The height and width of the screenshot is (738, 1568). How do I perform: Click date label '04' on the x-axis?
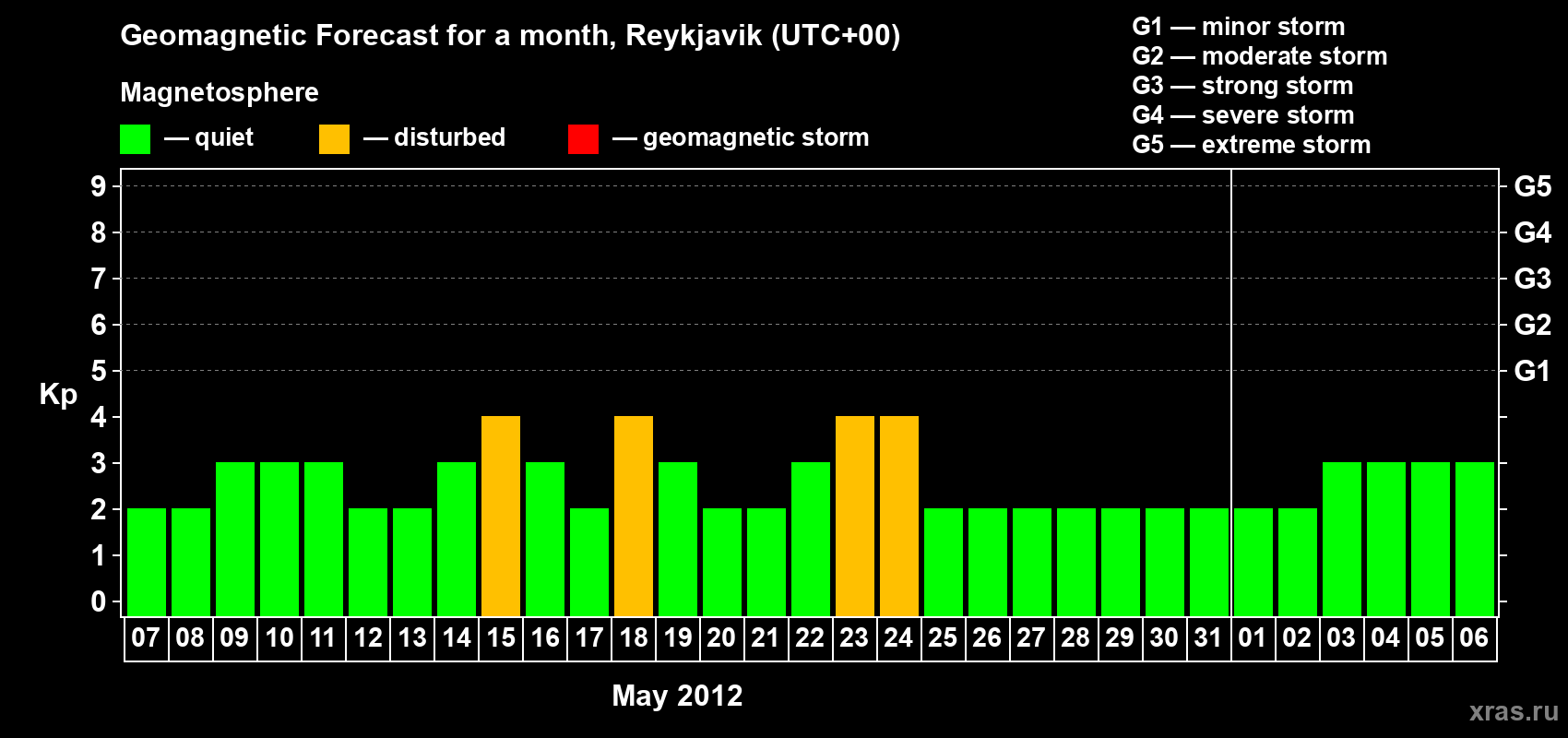tap(1385, 637)
